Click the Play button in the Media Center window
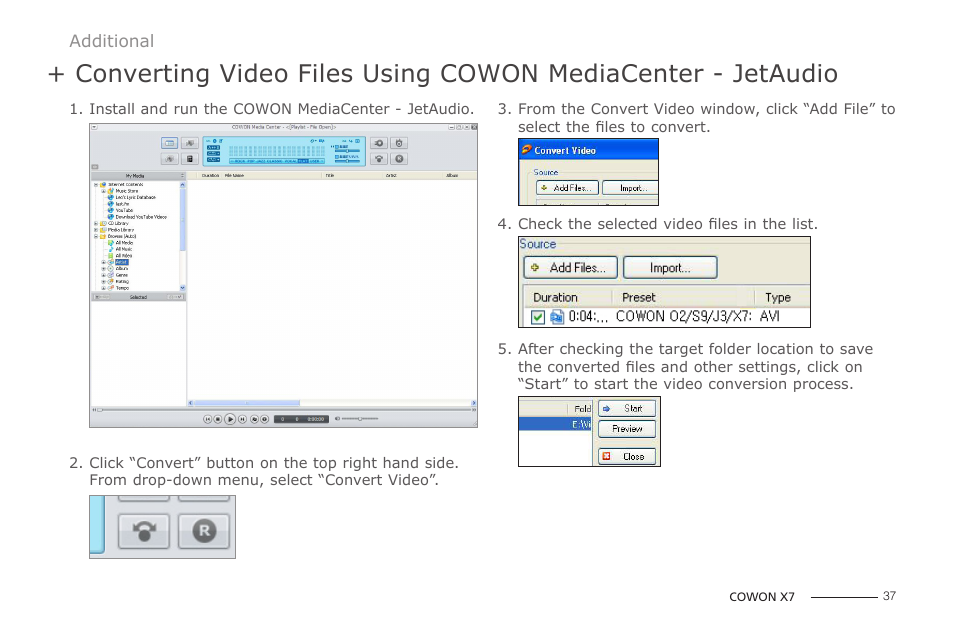Viewport: 954px width, 623px height. (x=230, y=419)
